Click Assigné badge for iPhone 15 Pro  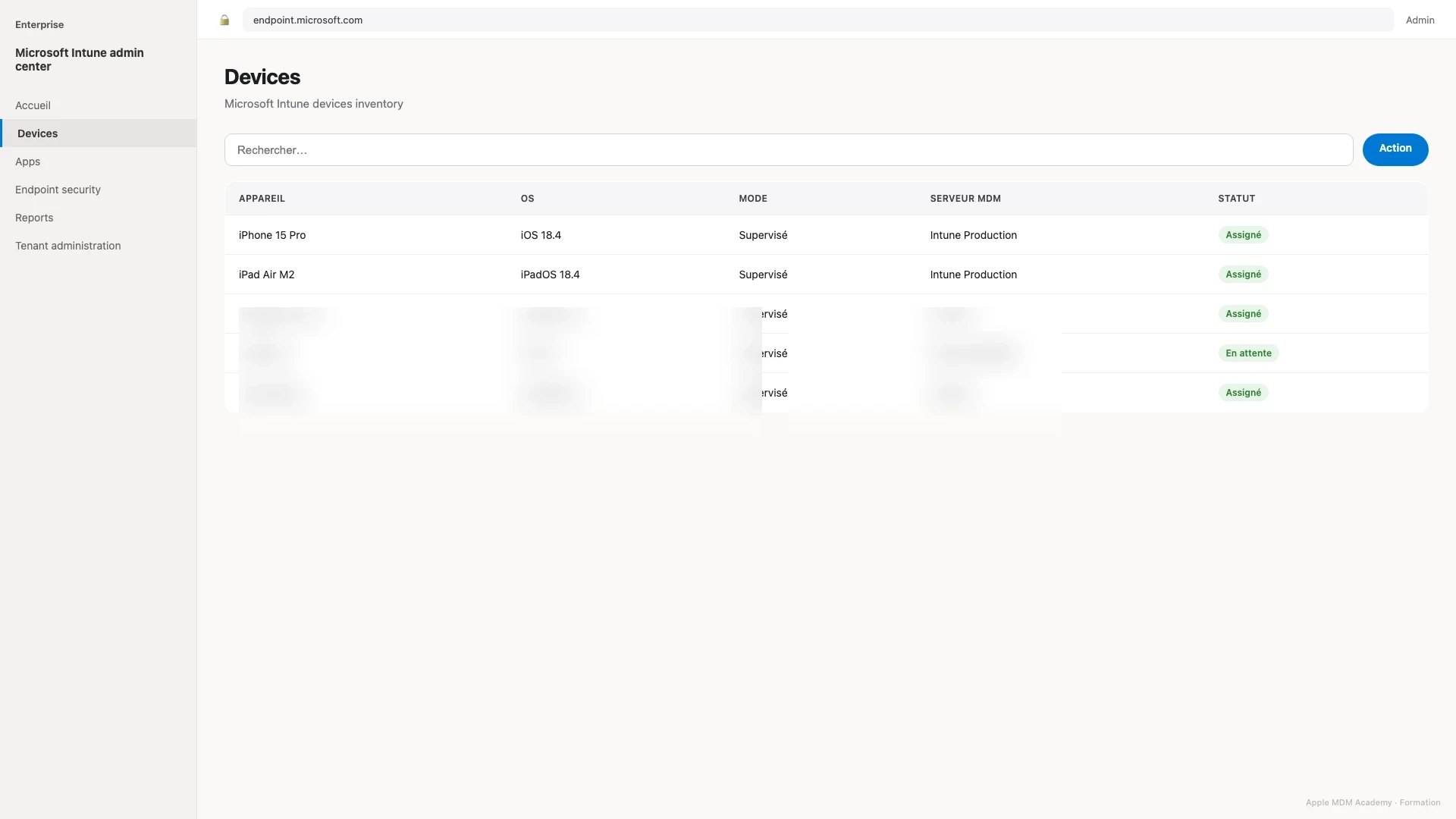tap(1243, 235)
